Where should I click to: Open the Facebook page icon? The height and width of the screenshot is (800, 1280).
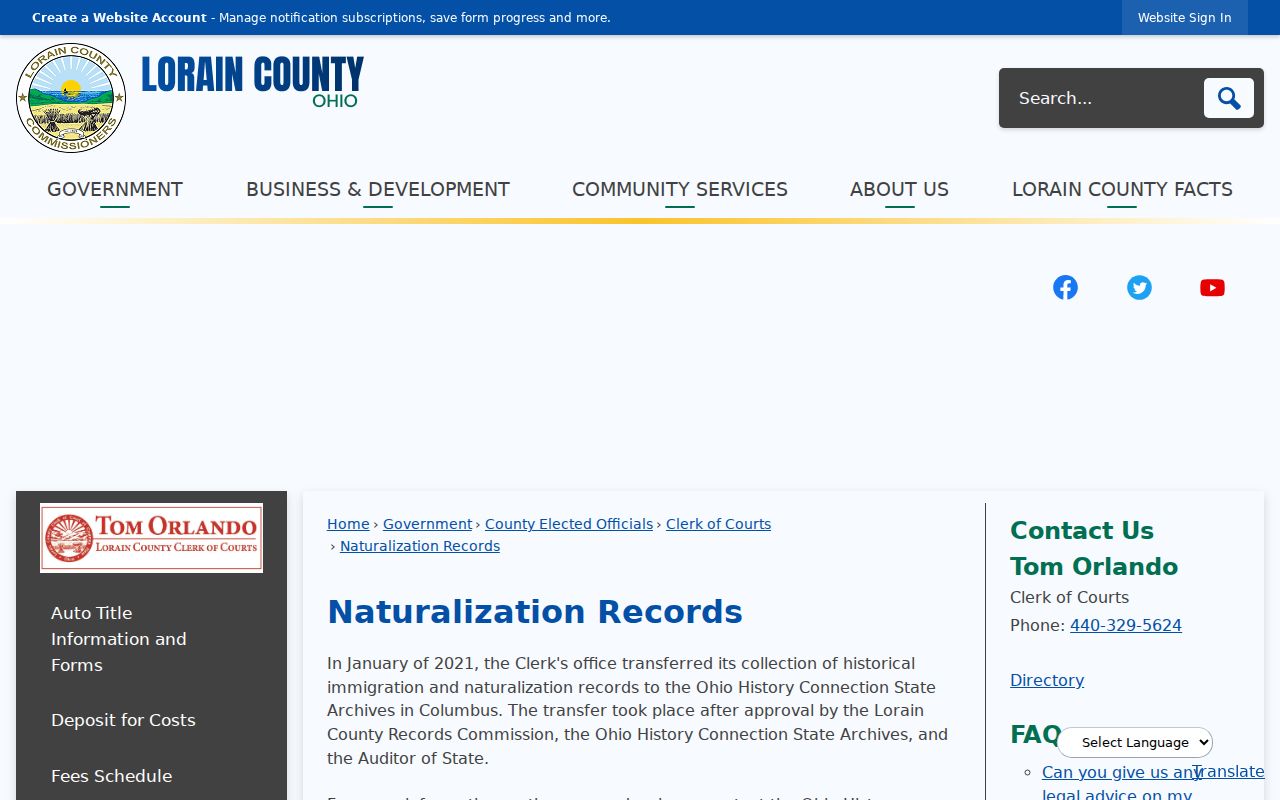coord(1066,288)
